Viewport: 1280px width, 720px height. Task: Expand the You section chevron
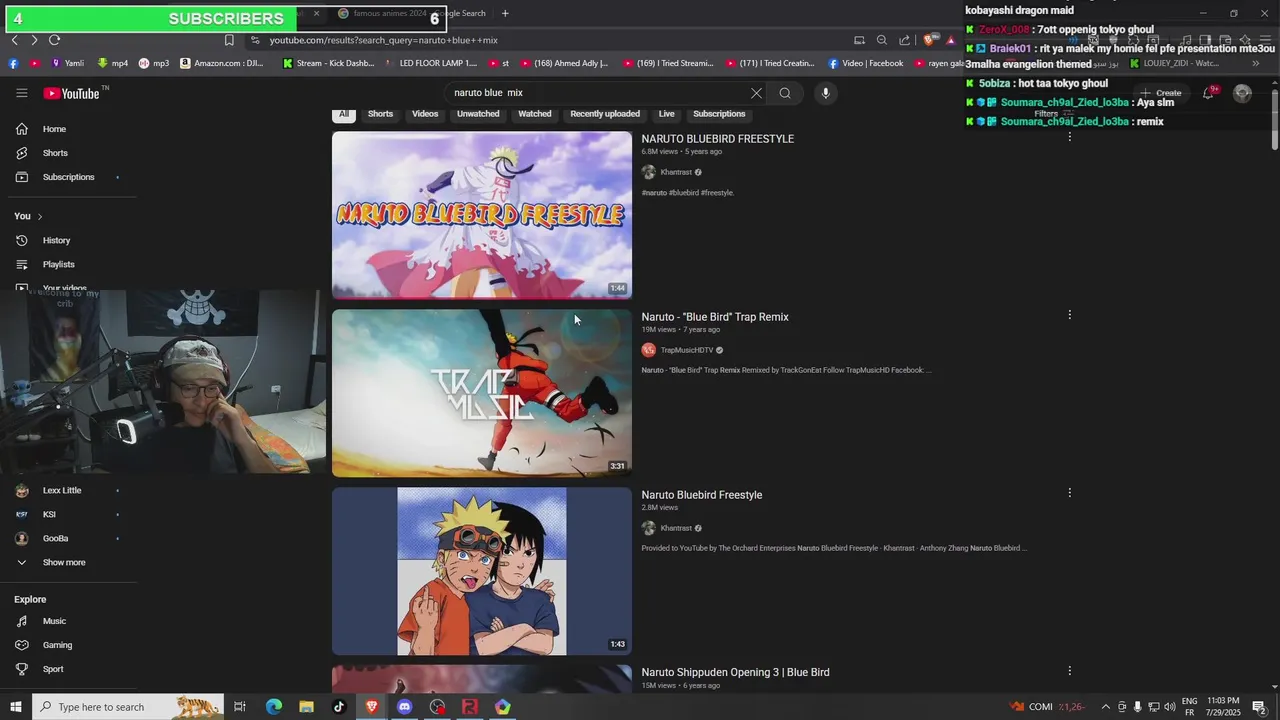40,216
